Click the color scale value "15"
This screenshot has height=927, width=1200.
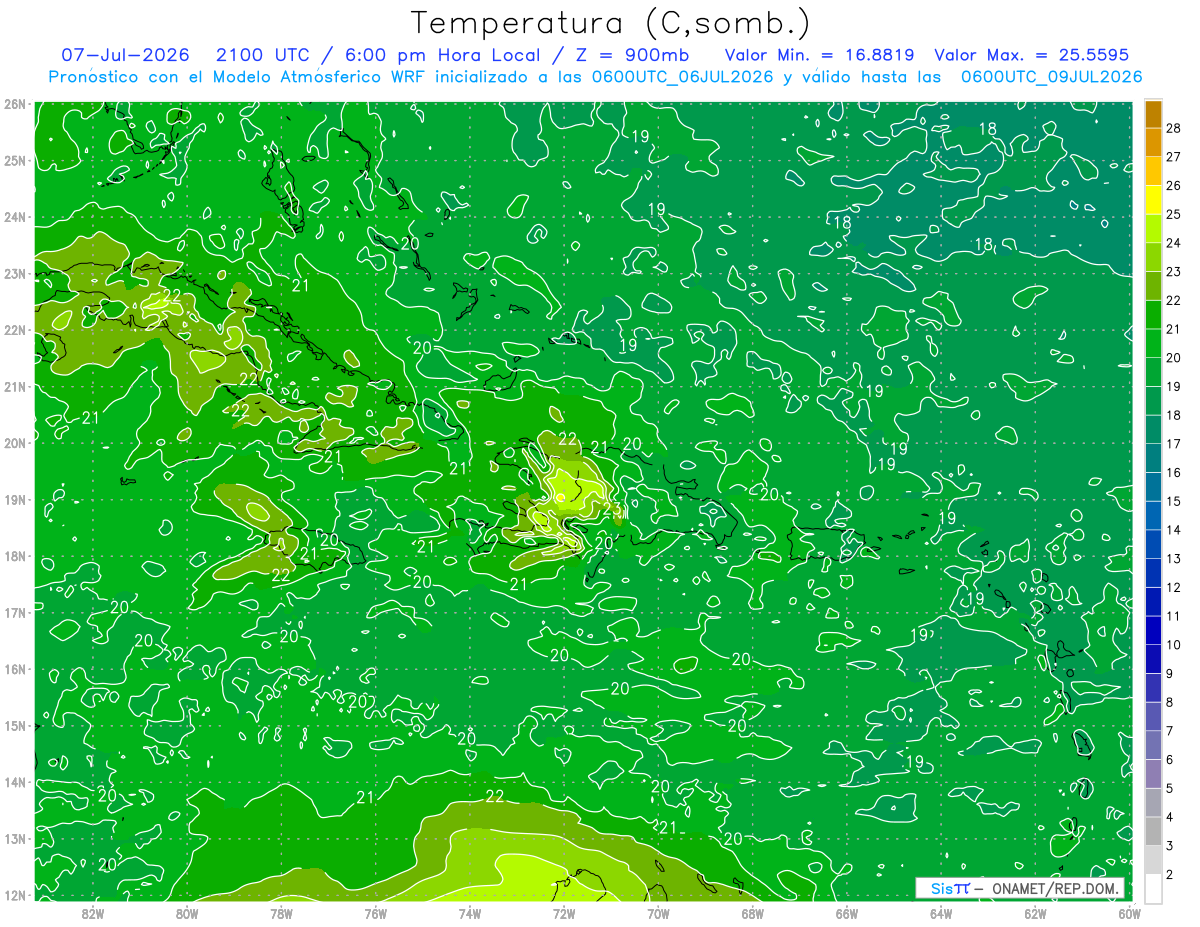tap(1174, 501)
